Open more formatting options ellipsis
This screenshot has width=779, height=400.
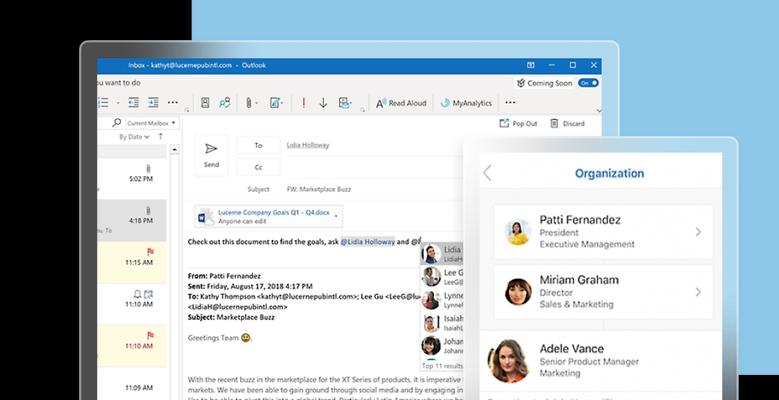173,102
